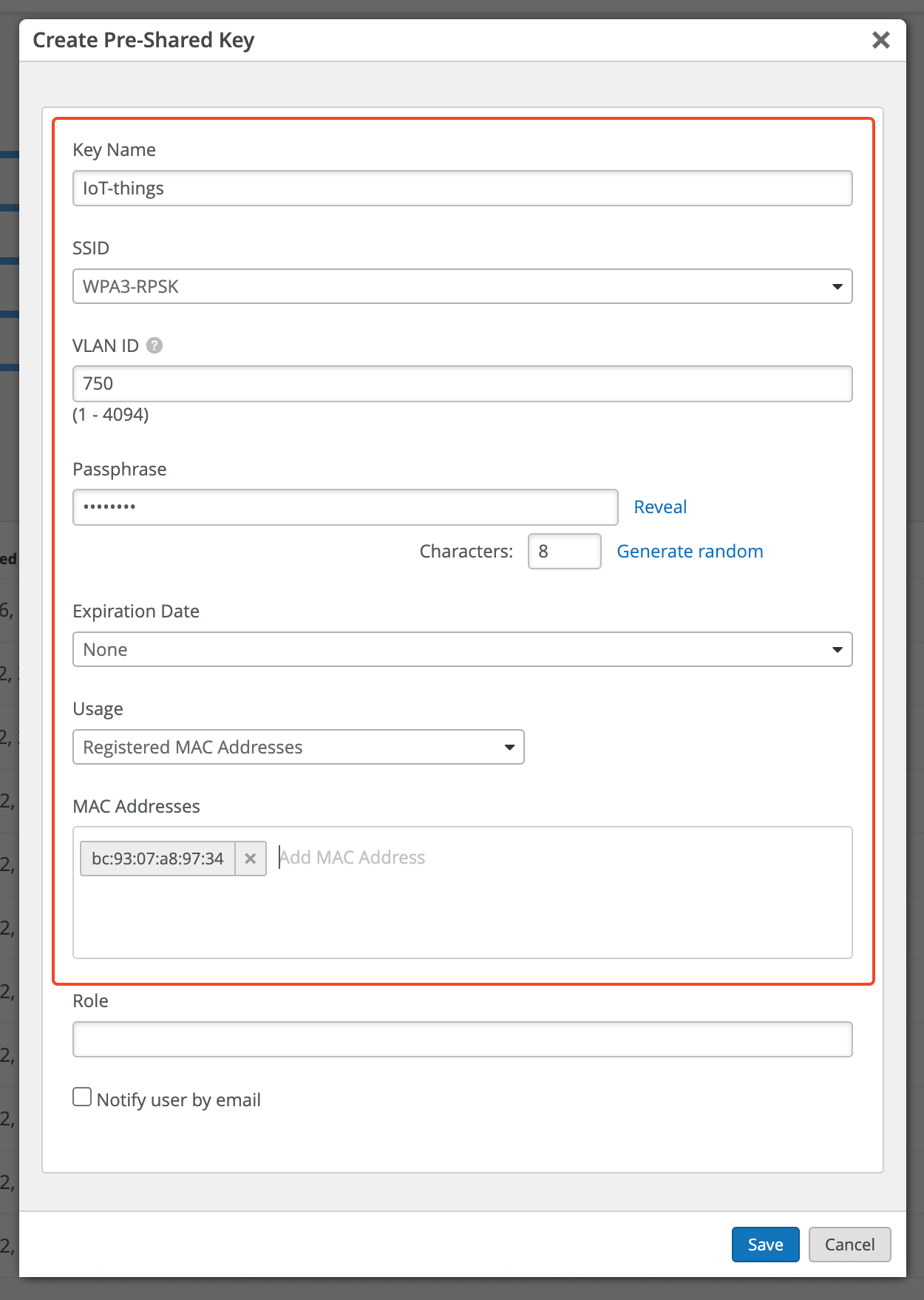Screen dimensions: 924x1300
Task: Close the Create Pre-Shared Key dialog
Action: tap(880, 40)
